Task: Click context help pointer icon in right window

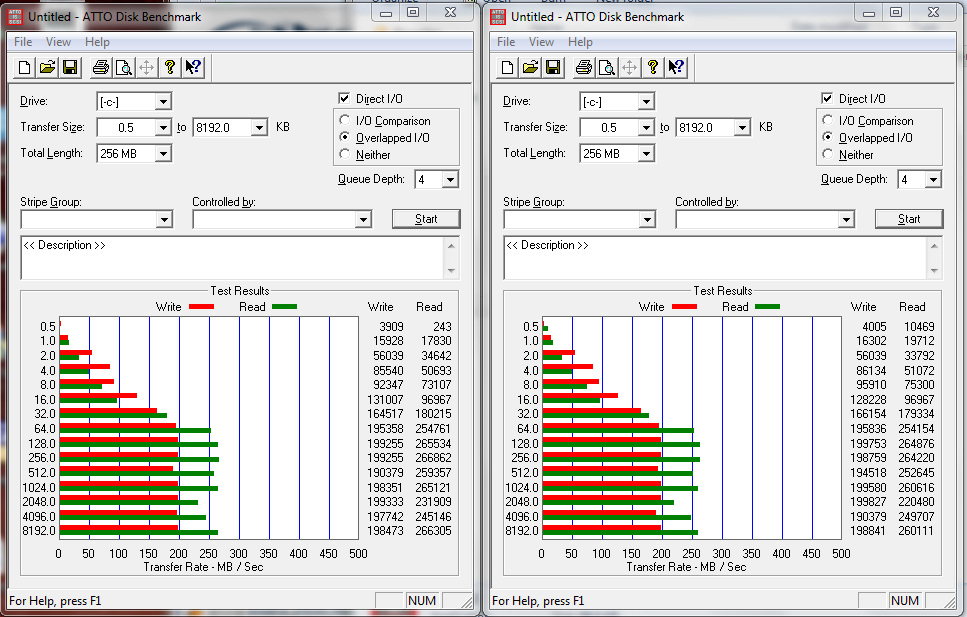Action: (x=676, y=67)
